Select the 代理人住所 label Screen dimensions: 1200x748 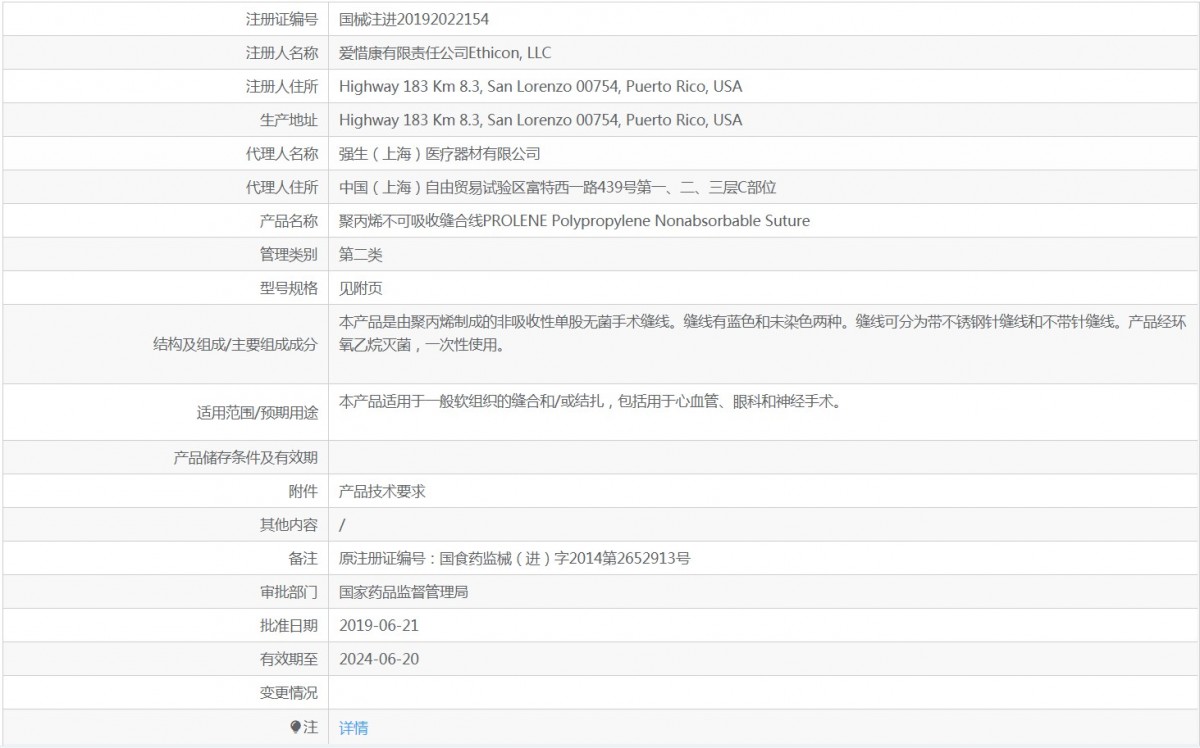pyautogui.click(x=282, y=187)
